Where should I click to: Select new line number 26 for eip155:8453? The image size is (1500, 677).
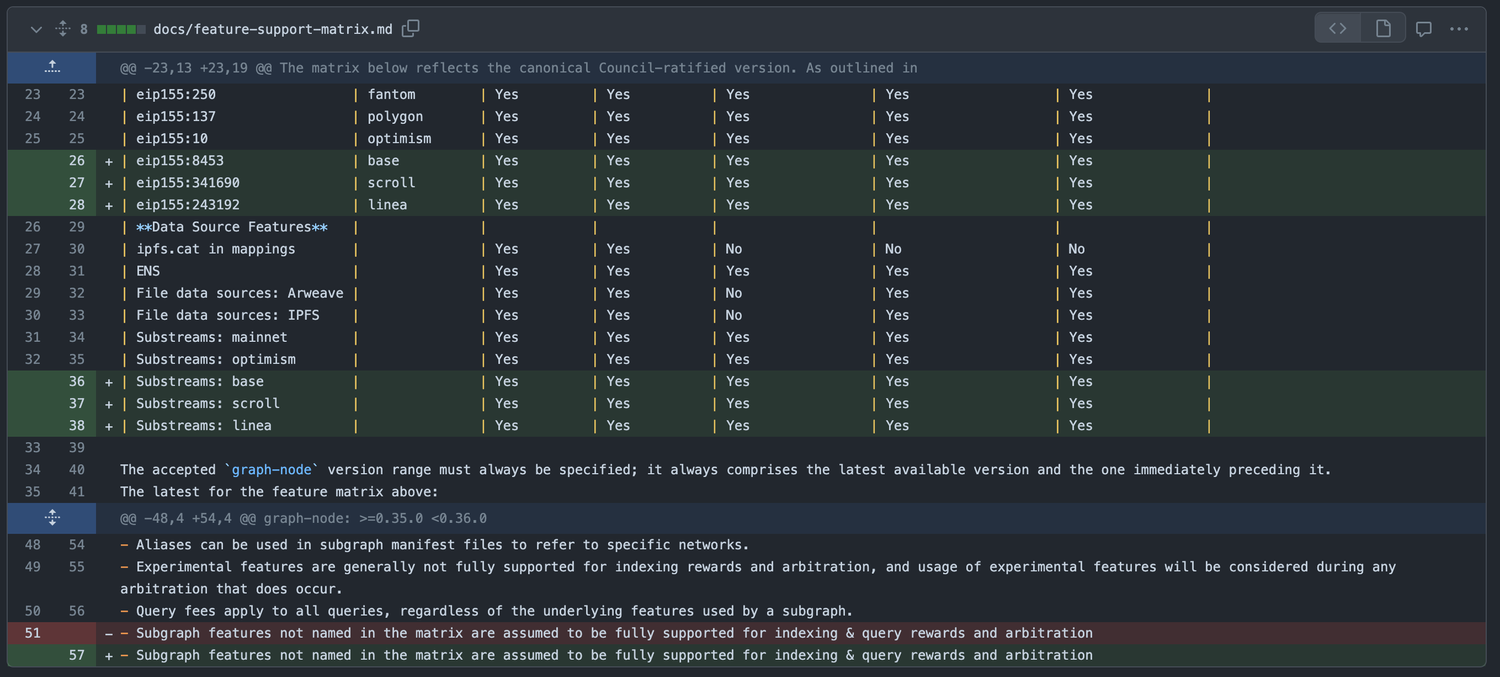click(x=77, y=161)
